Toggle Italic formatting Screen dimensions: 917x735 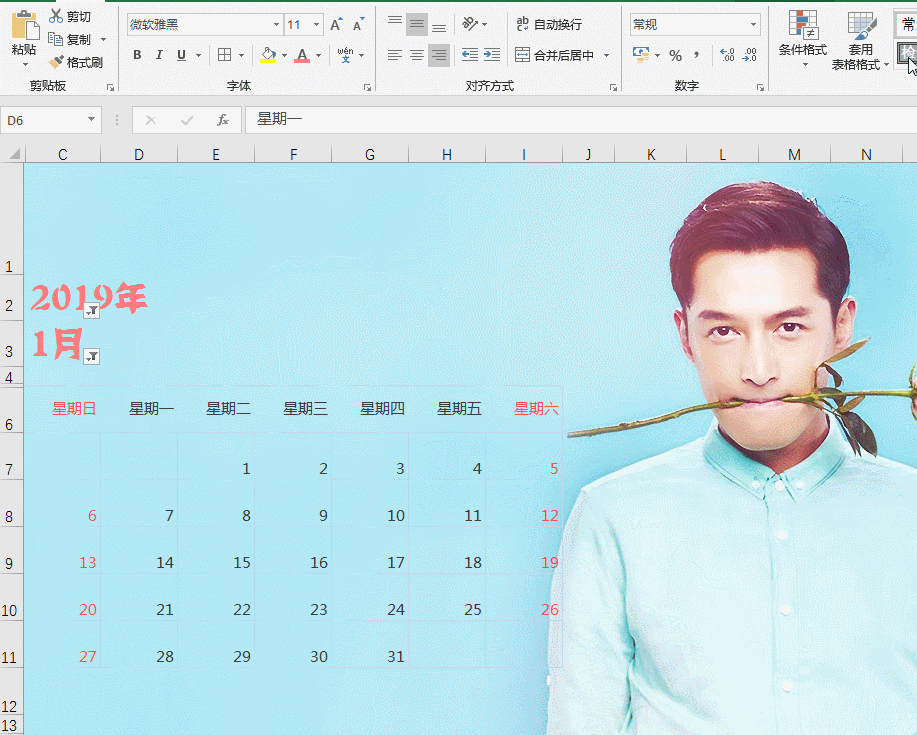coord(158,55)
